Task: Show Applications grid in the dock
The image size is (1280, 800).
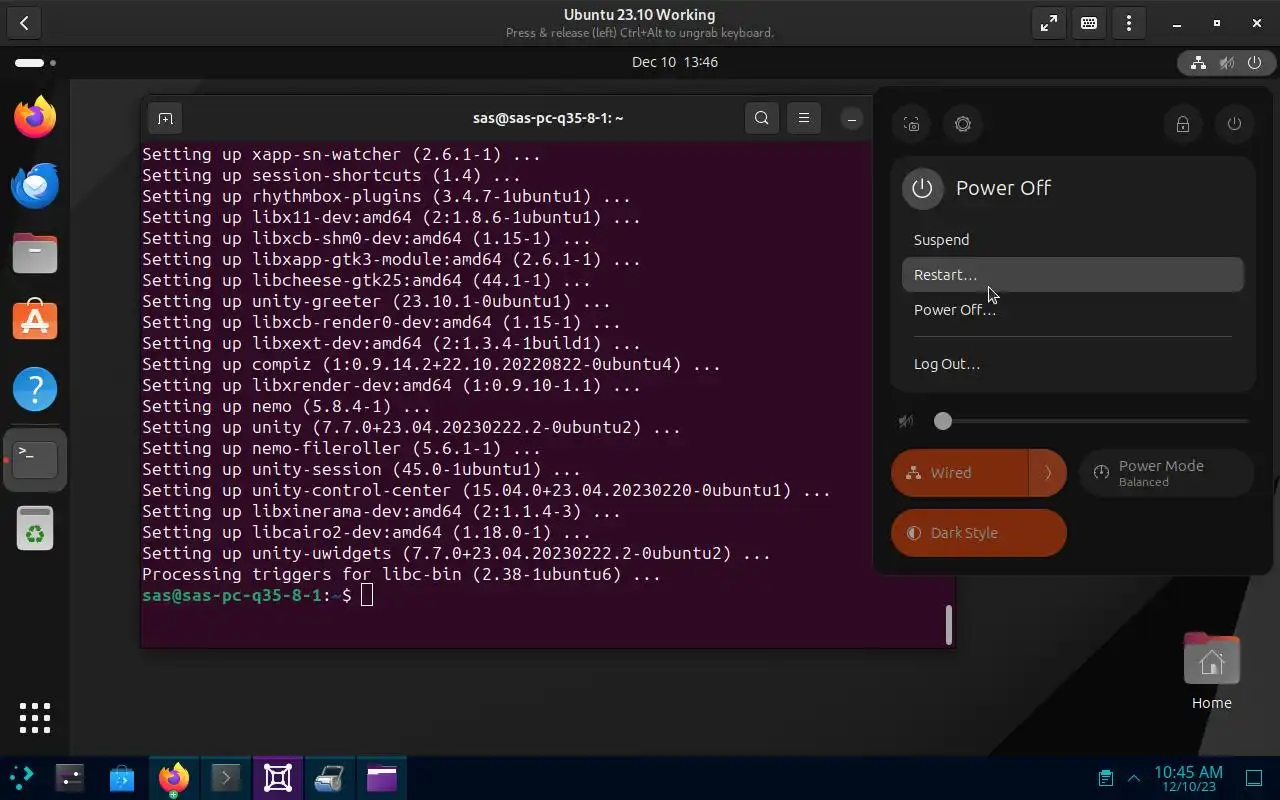Action: pos(35,717)
